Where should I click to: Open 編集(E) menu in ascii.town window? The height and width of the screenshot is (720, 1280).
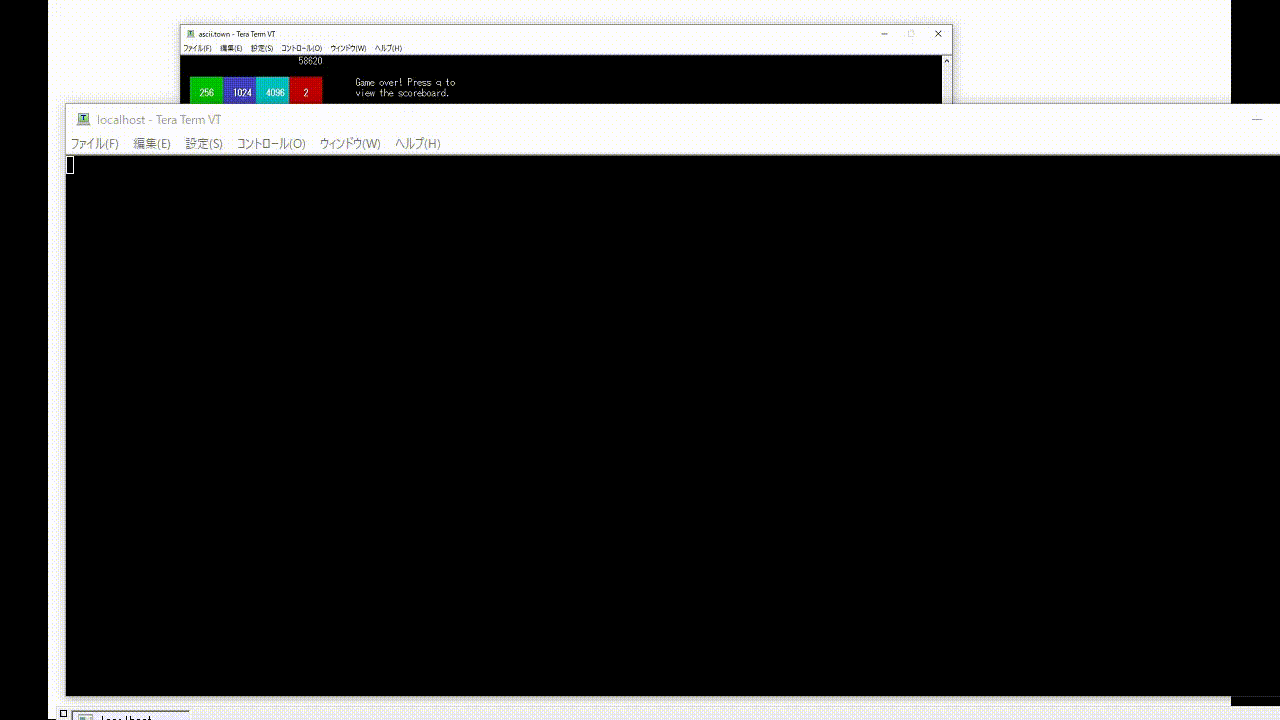[231, 48]
